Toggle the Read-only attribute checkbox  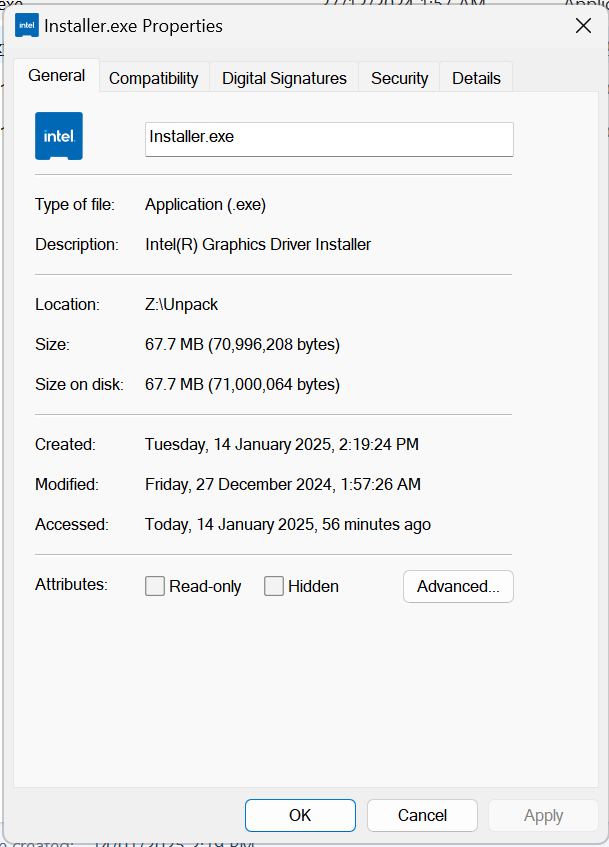pos(155,587)
